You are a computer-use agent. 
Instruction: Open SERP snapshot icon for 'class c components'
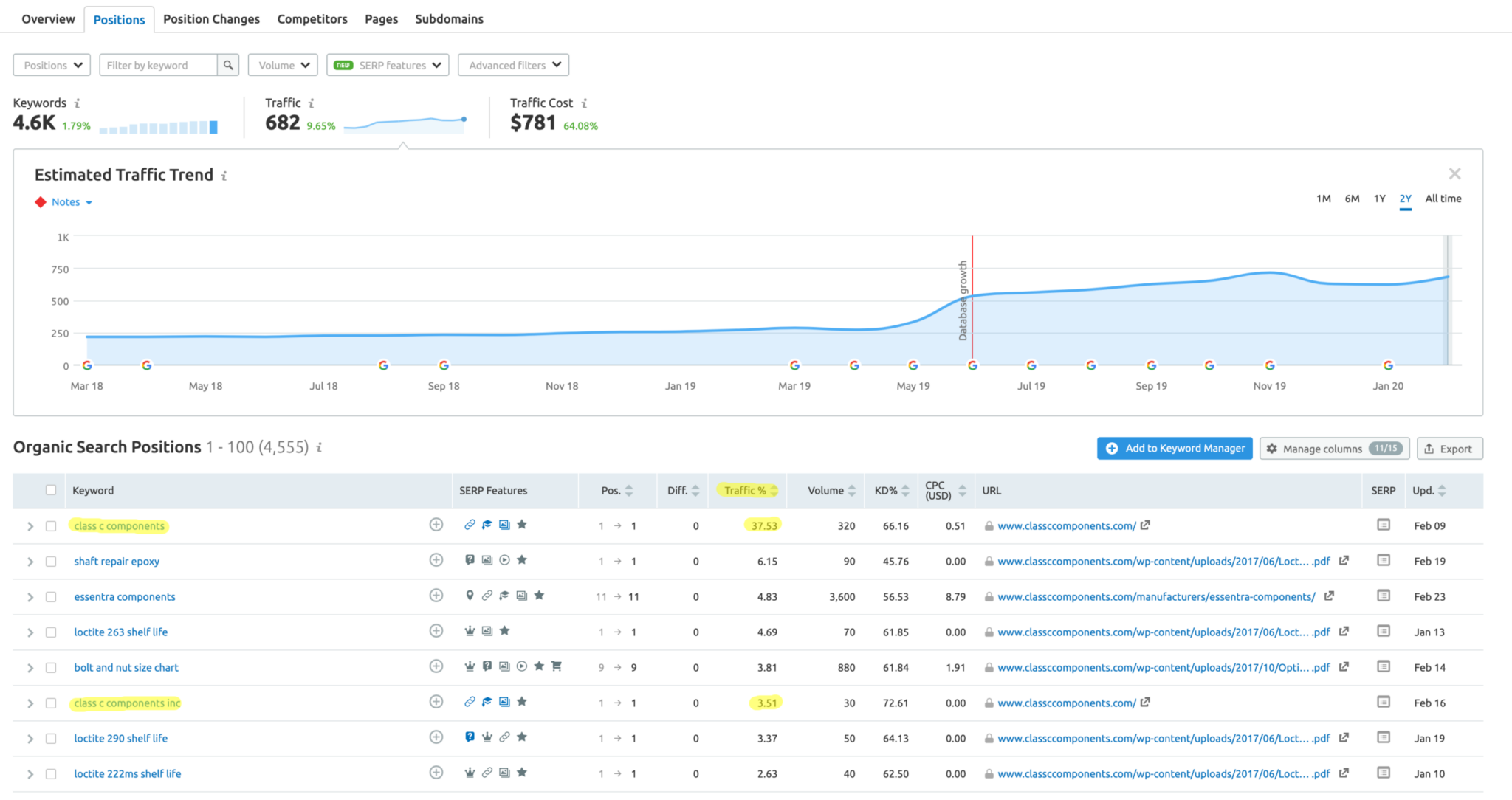point(1384,525)
